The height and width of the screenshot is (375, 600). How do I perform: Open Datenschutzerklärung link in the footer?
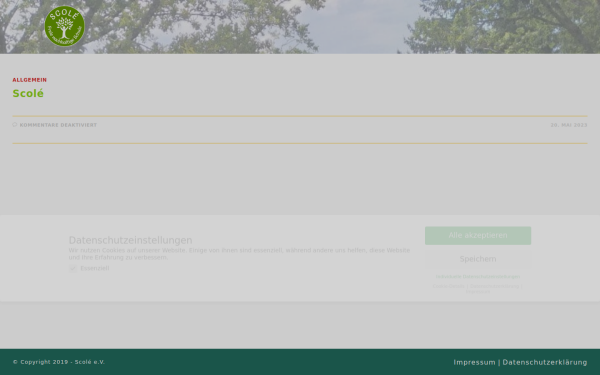coord(545,362)
